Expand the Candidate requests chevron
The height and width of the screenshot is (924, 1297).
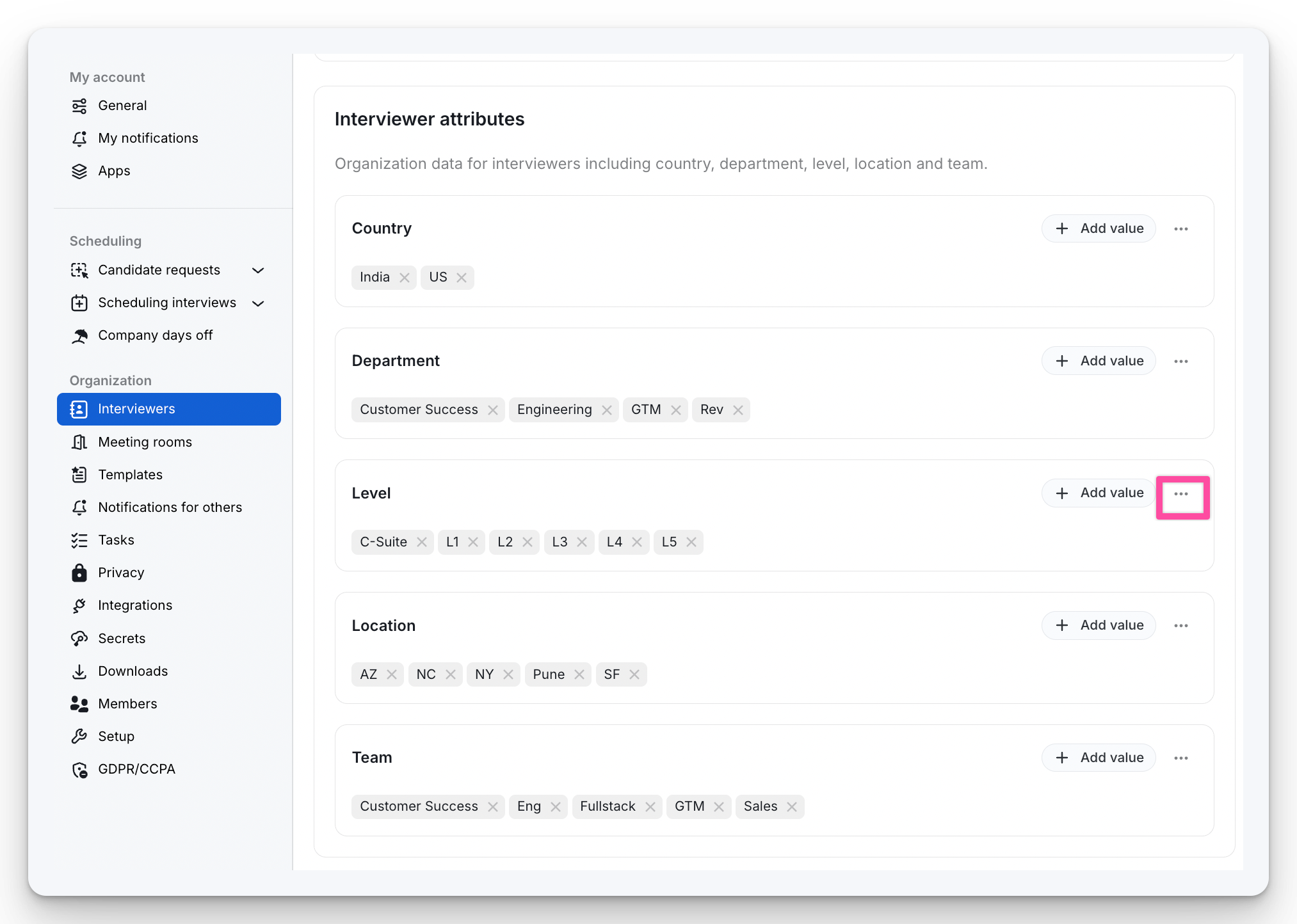(259, 270)
